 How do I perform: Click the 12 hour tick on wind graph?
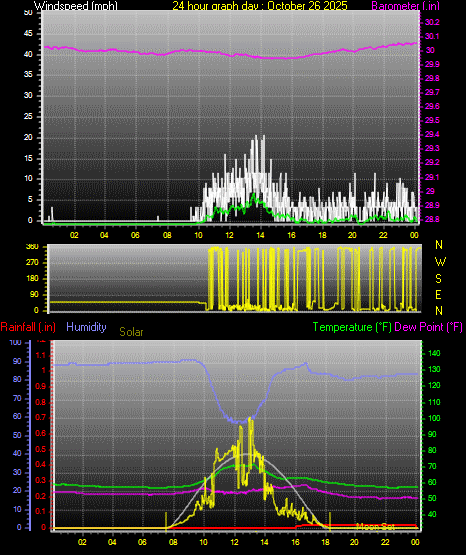[229, 235]
